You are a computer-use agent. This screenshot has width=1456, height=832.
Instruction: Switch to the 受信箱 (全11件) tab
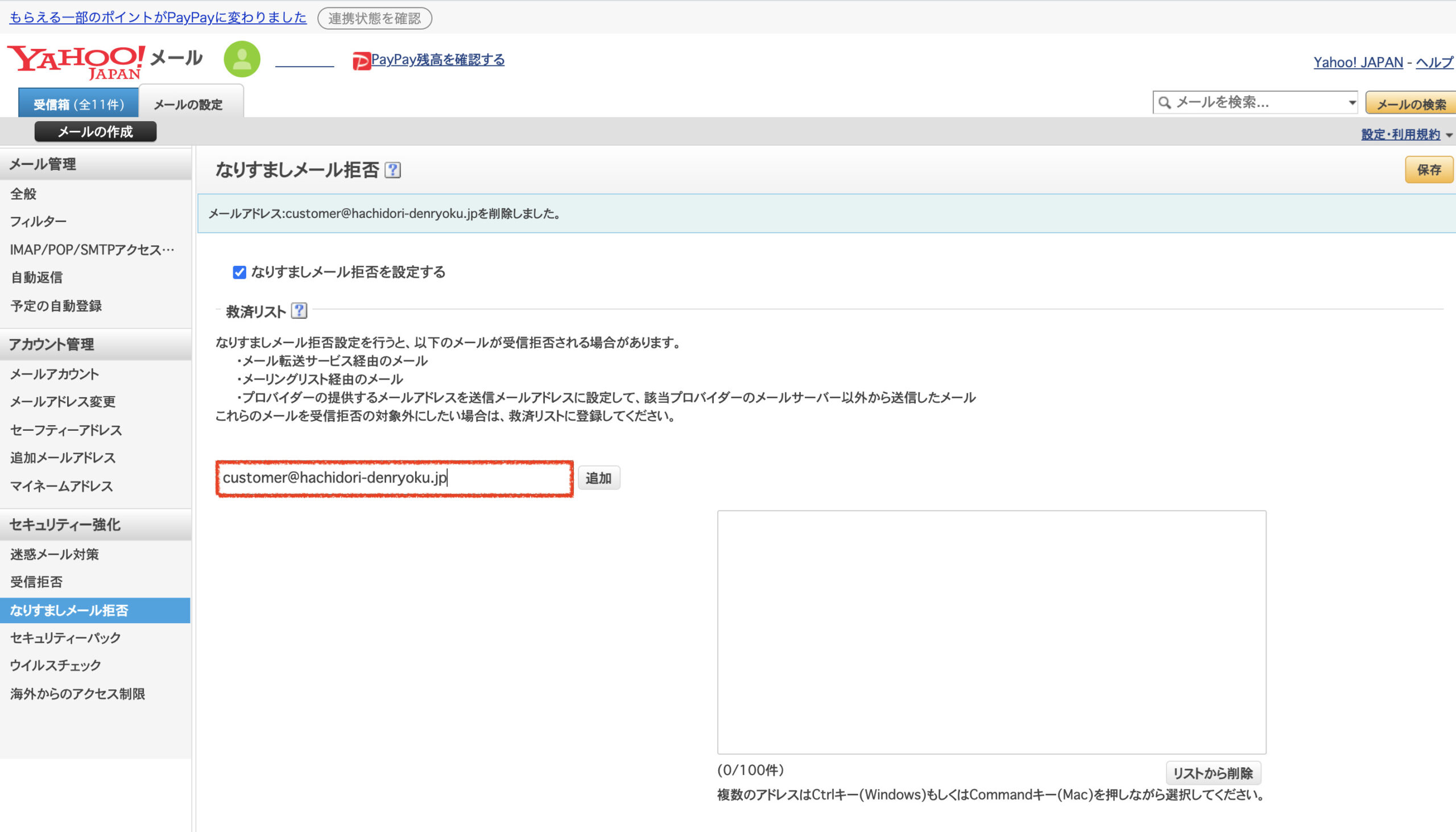[x=78, y=104]
